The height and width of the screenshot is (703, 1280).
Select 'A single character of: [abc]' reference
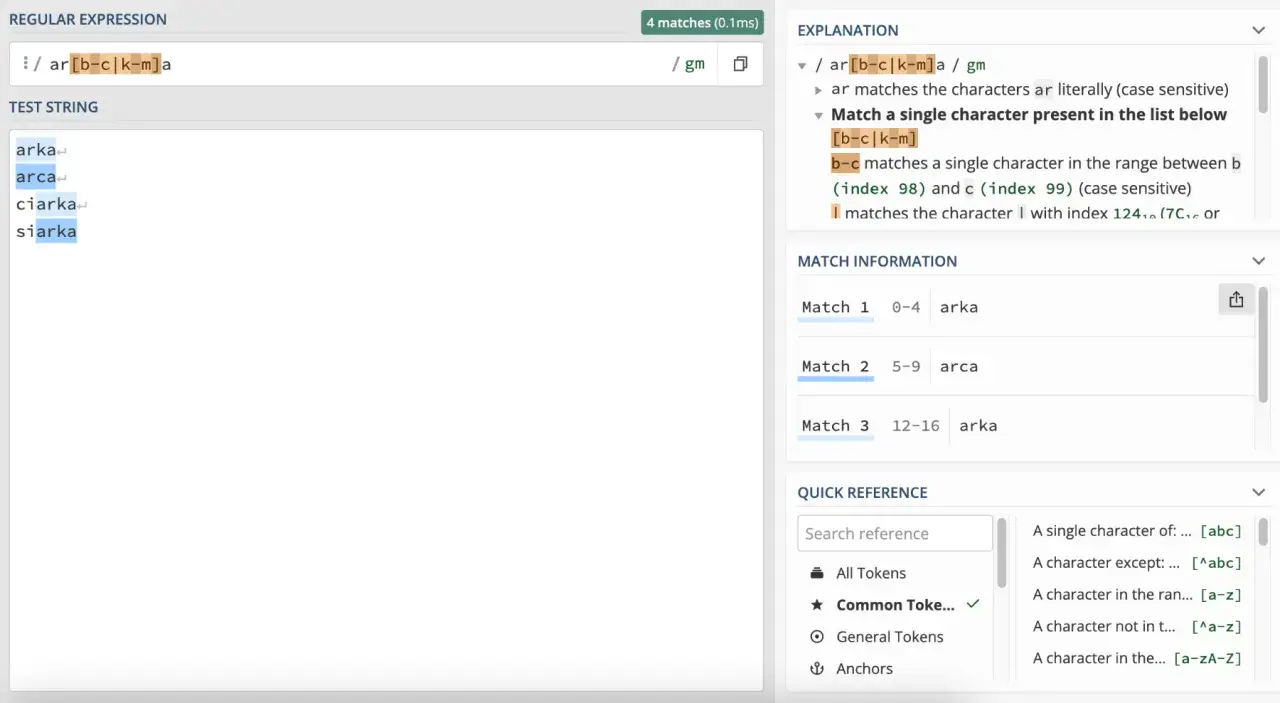point(1137,531)
